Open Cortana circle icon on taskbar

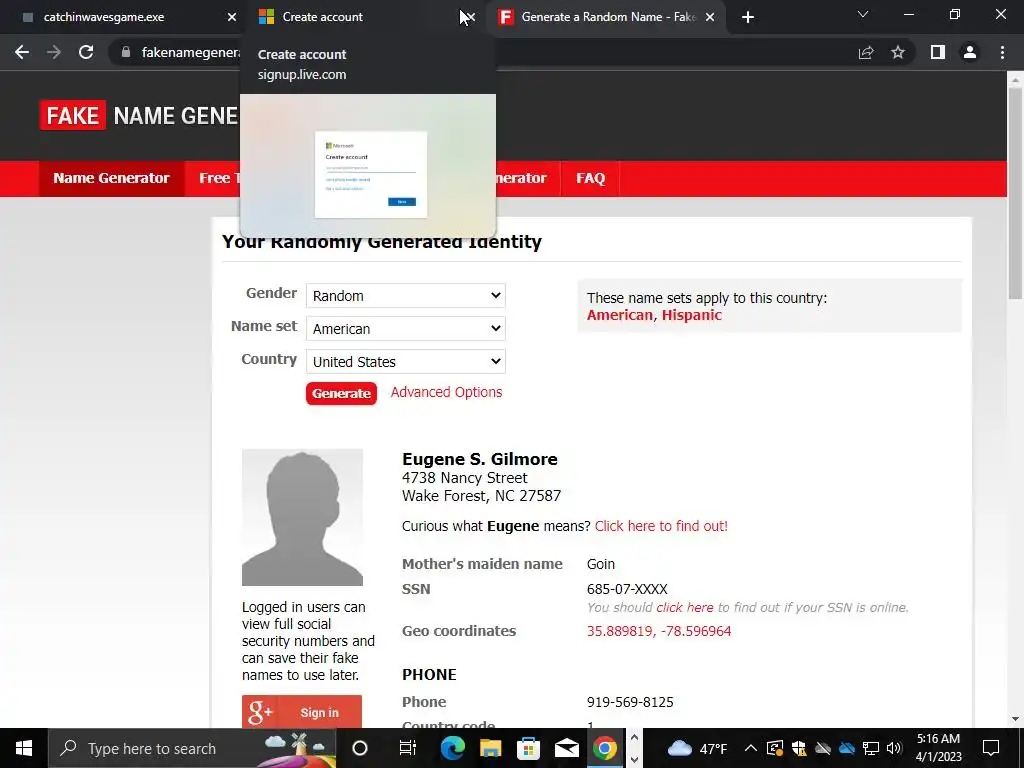[360, 748]
